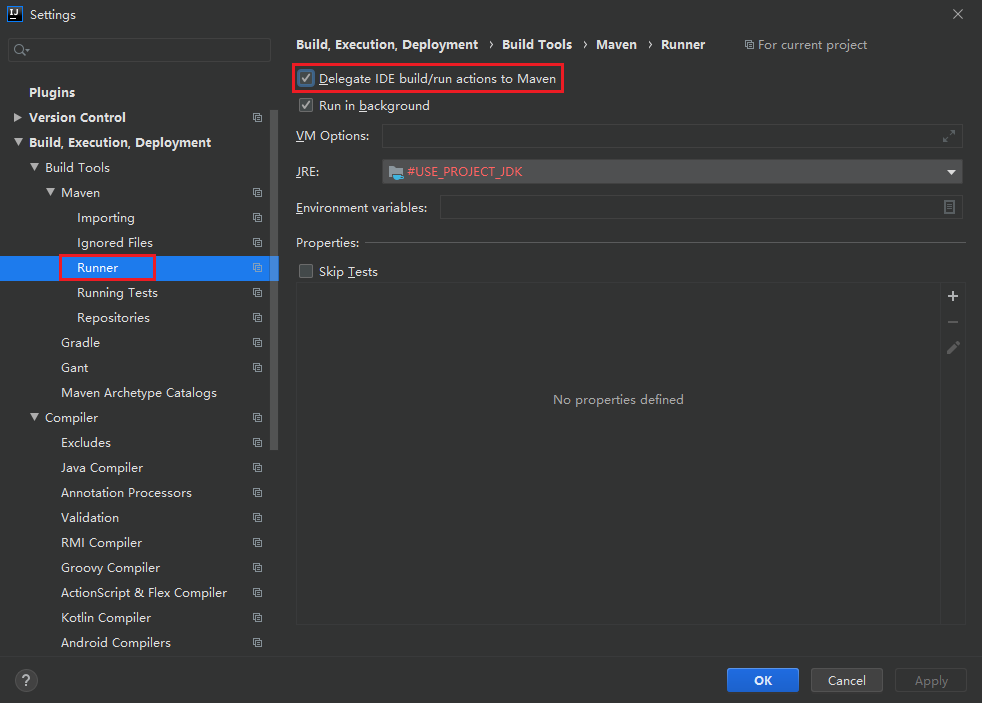Click the project-level icon beside Groovy Compiler
Screen dimensions: 982x703
257,568
